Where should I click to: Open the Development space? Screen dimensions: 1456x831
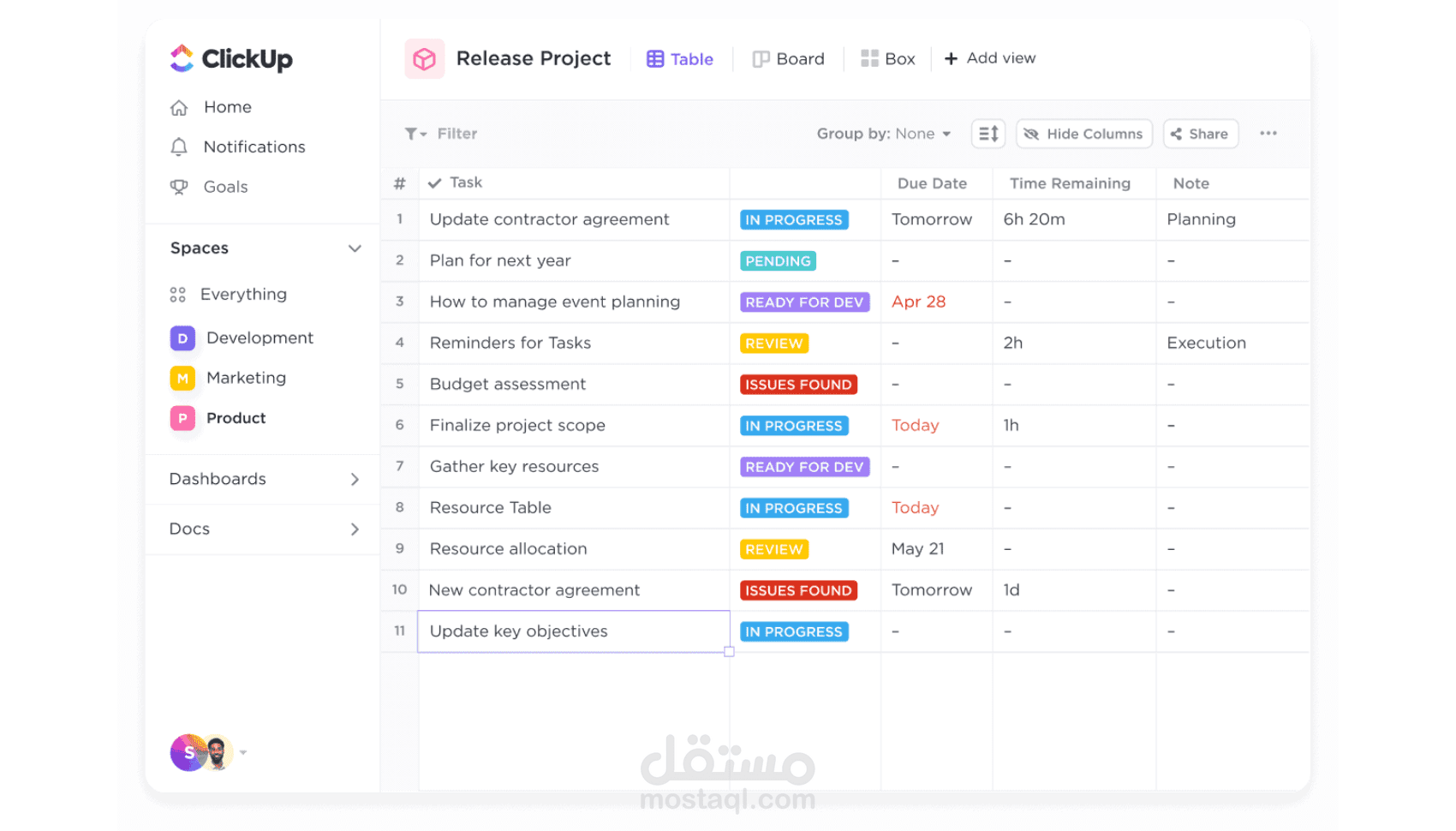242,338
